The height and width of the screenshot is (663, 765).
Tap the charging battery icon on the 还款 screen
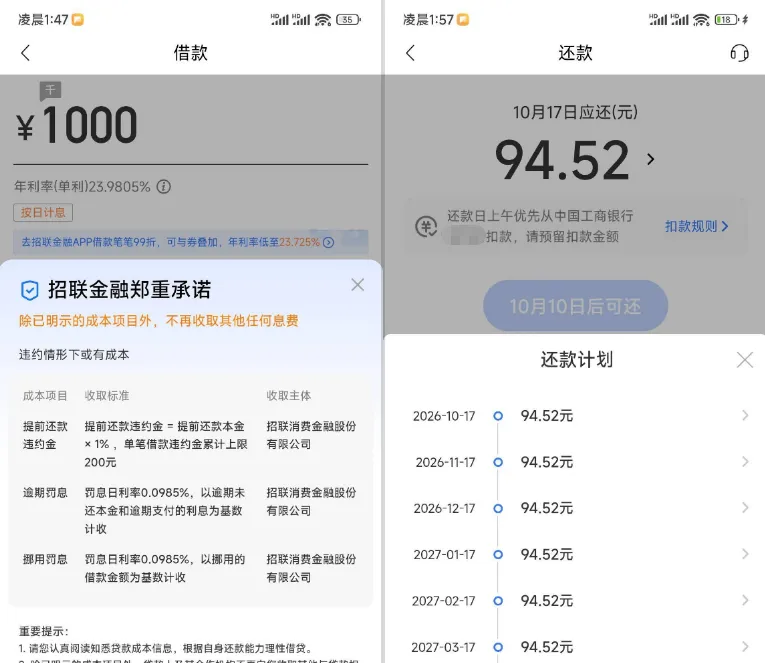pyautogui.click(x=731, y=20)
